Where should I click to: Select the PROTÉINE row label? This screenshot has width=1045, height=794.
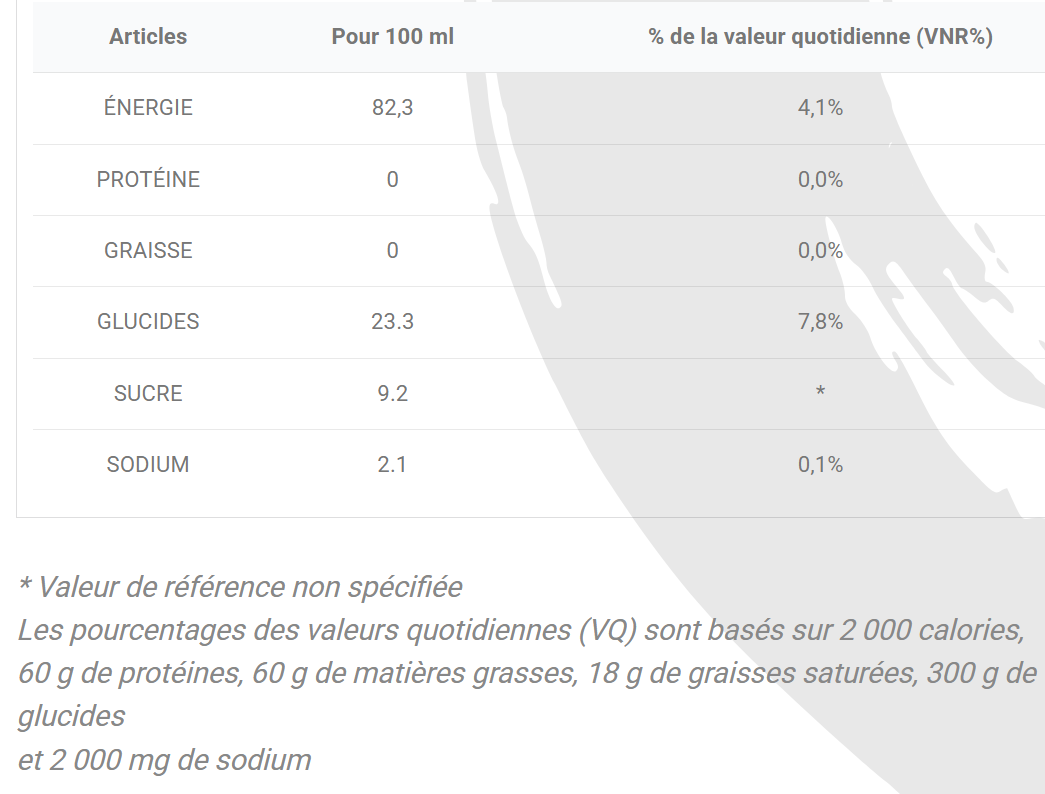click(x=148, y=179)
